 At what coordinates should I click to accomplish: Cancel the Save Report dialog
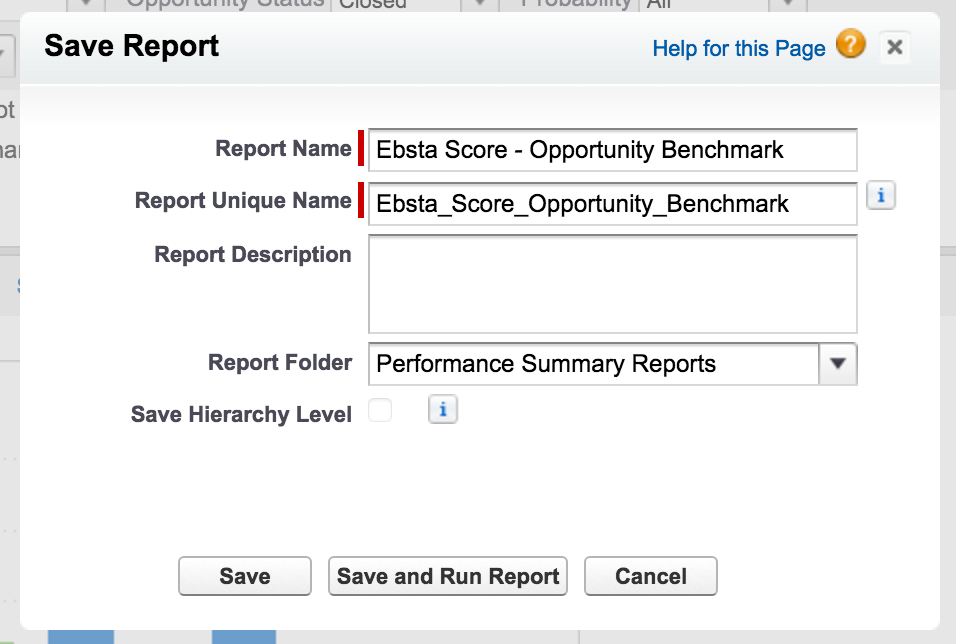651,576
